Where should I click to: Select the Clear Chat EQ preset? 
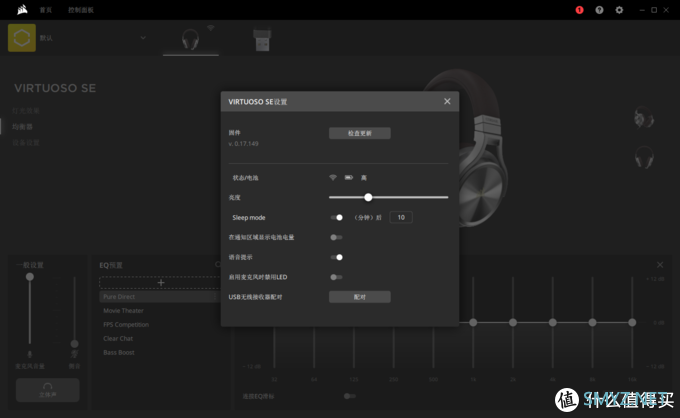tap(118, 338)
